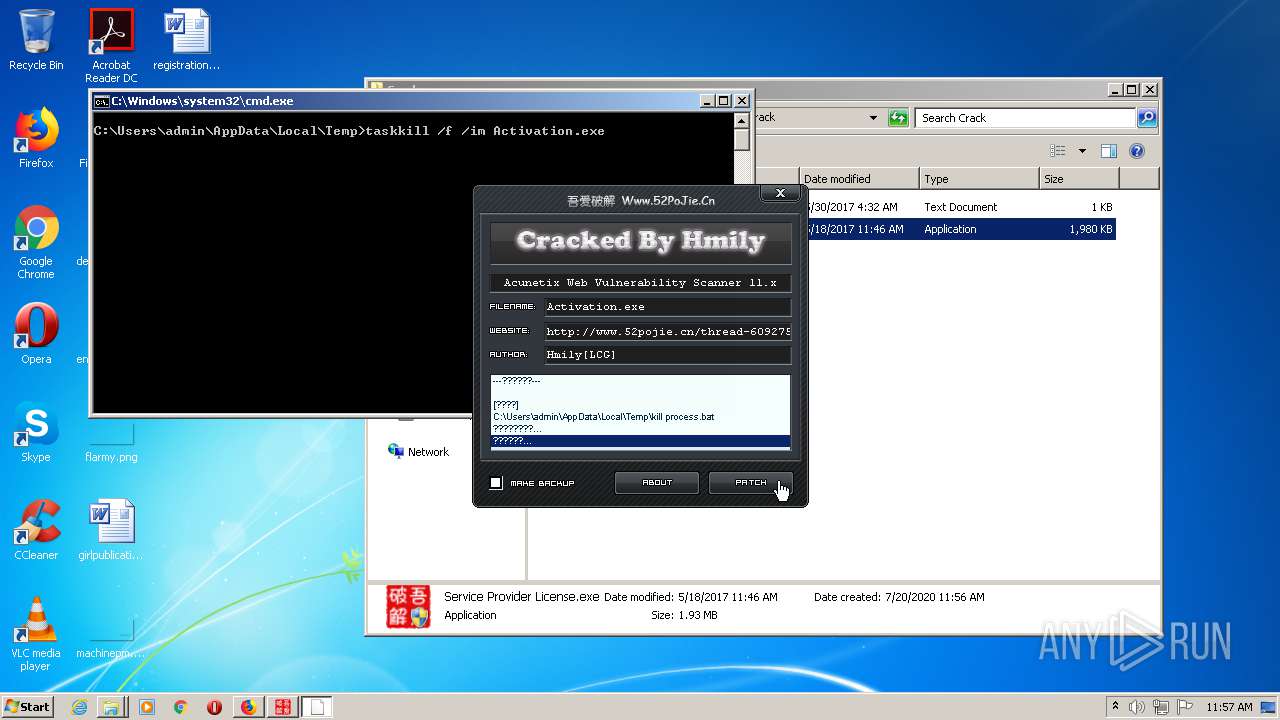Toggle the Explorer preview pane
This screenshot has height=720, width=1280.
[1108, 151]
